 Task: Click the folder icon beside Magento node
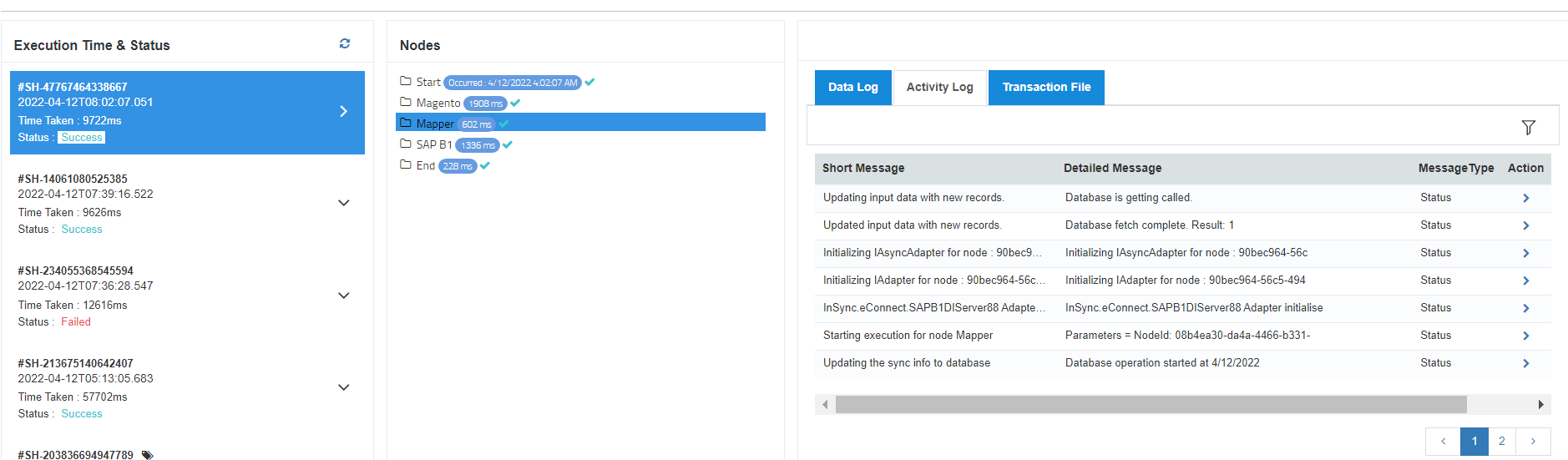coord(406,102)
